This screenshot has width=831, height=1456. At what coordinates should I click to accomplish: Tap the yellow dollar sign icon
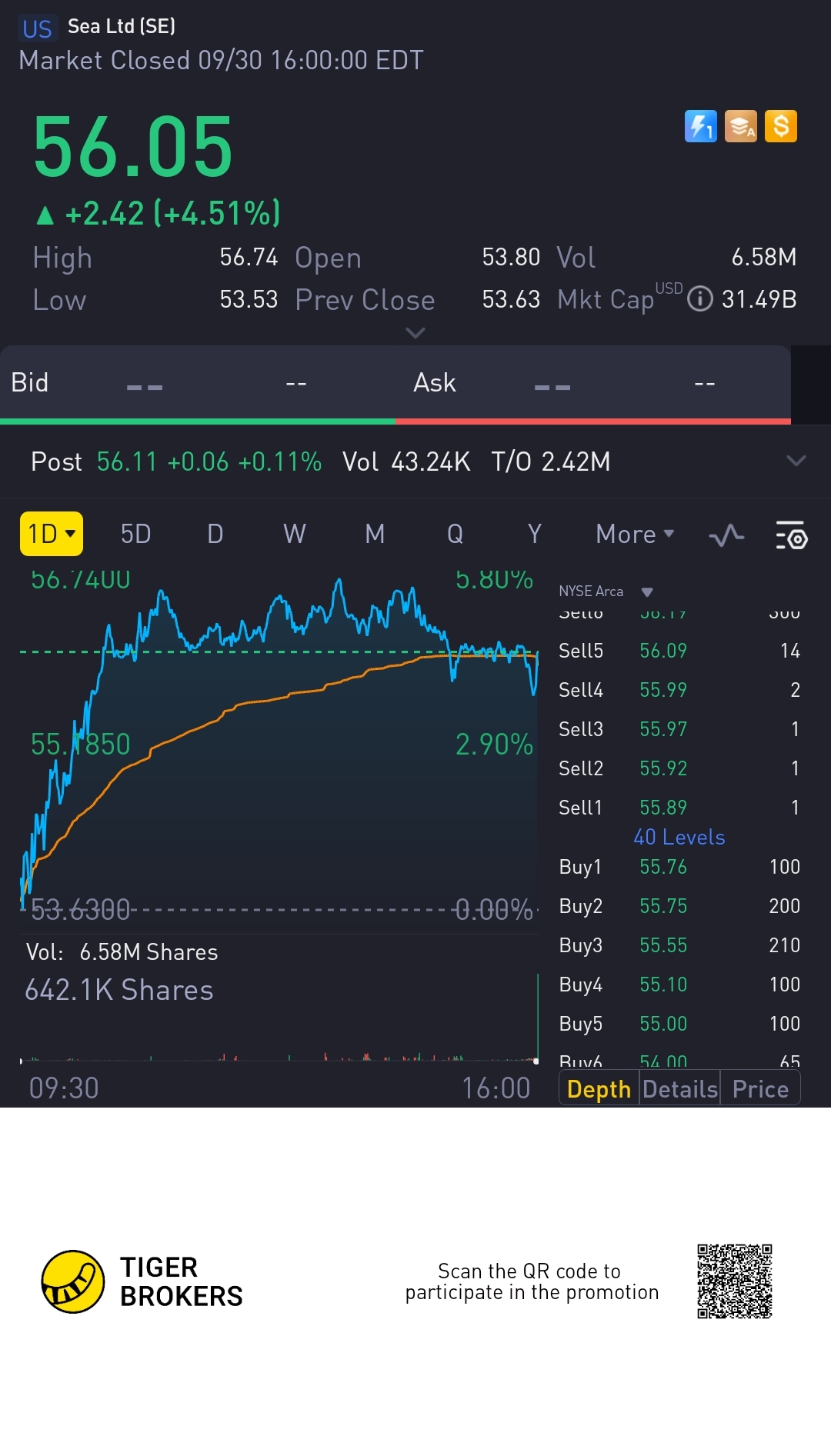pos(781,127)
